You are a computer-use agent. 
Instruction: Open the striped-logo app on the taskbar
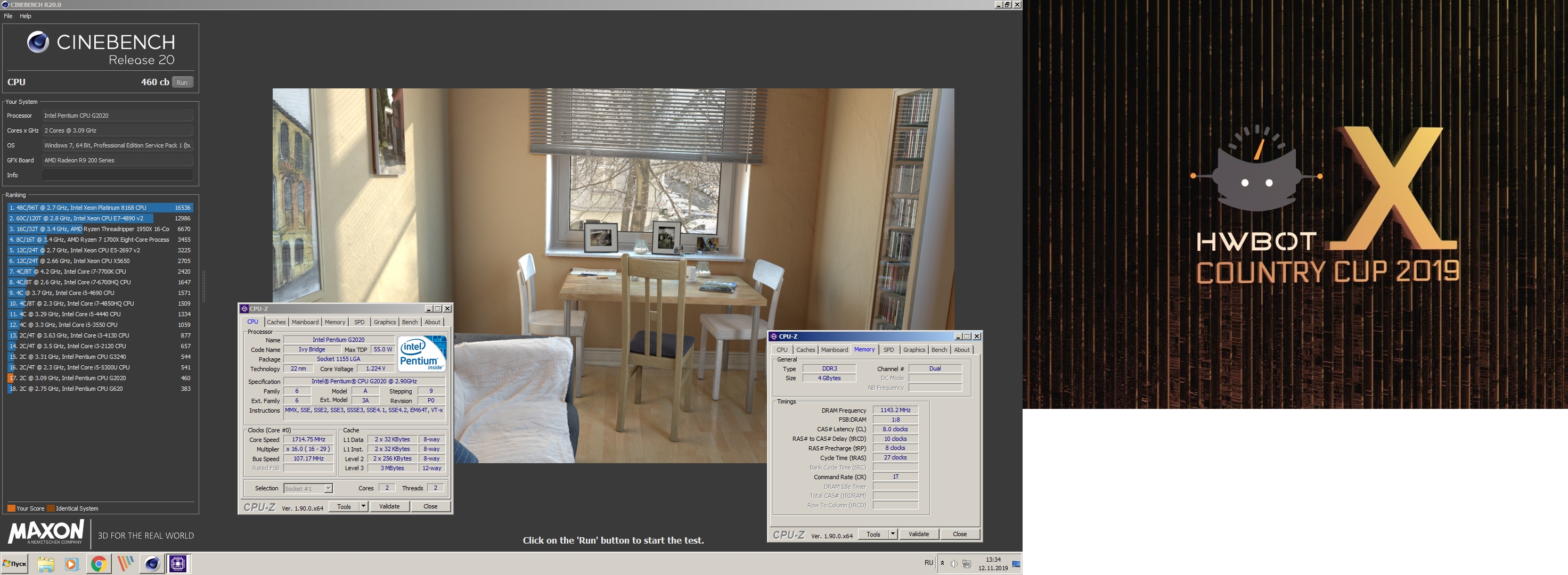(125, 563)
